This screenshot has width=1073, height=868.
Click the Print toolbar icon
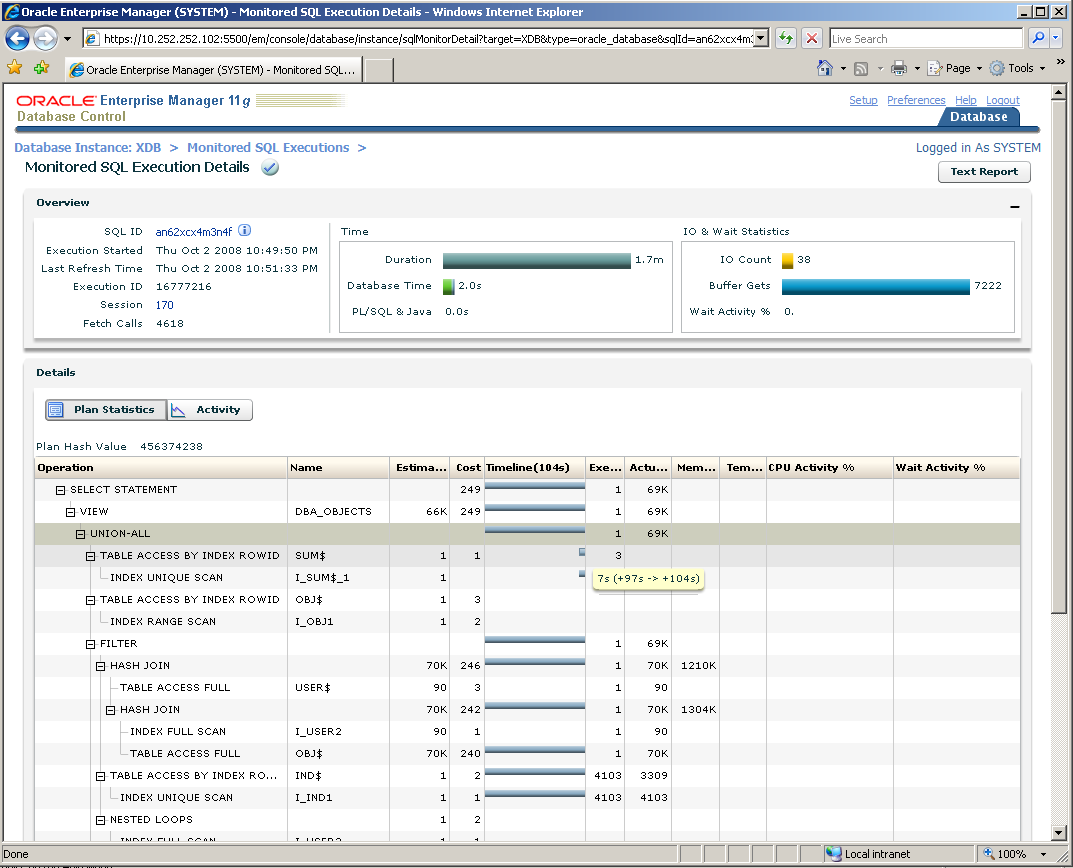click(x=899, y=68)
